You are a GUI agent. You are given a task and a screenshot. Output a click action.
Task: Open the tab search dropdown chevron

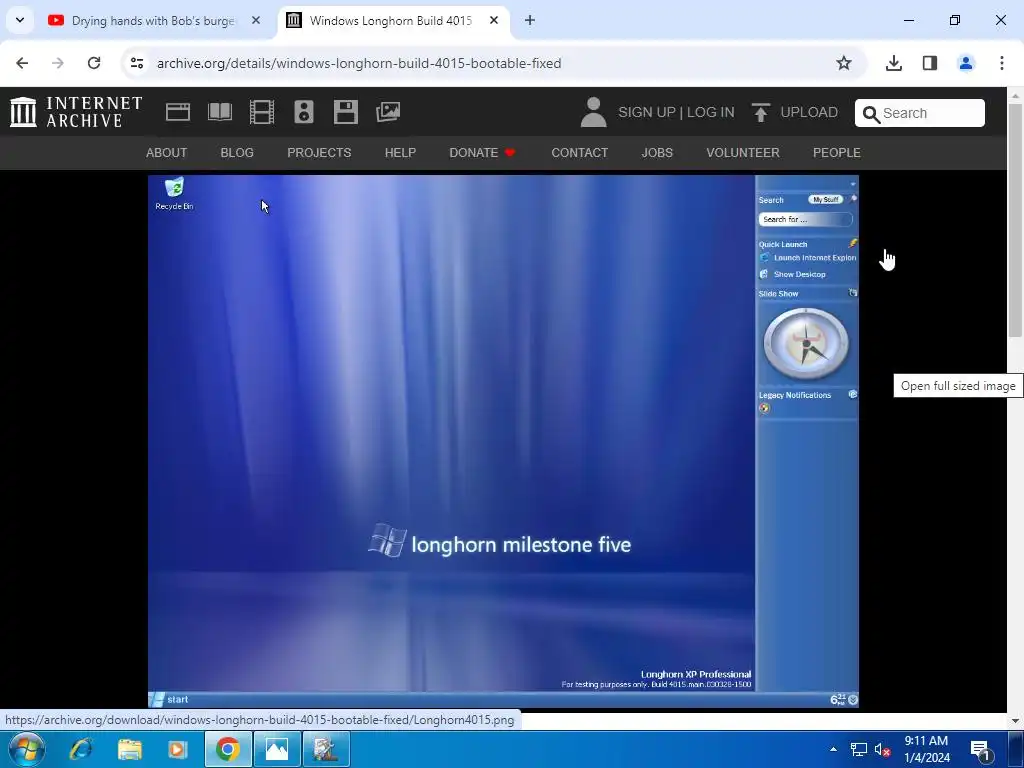coord(20,20)
